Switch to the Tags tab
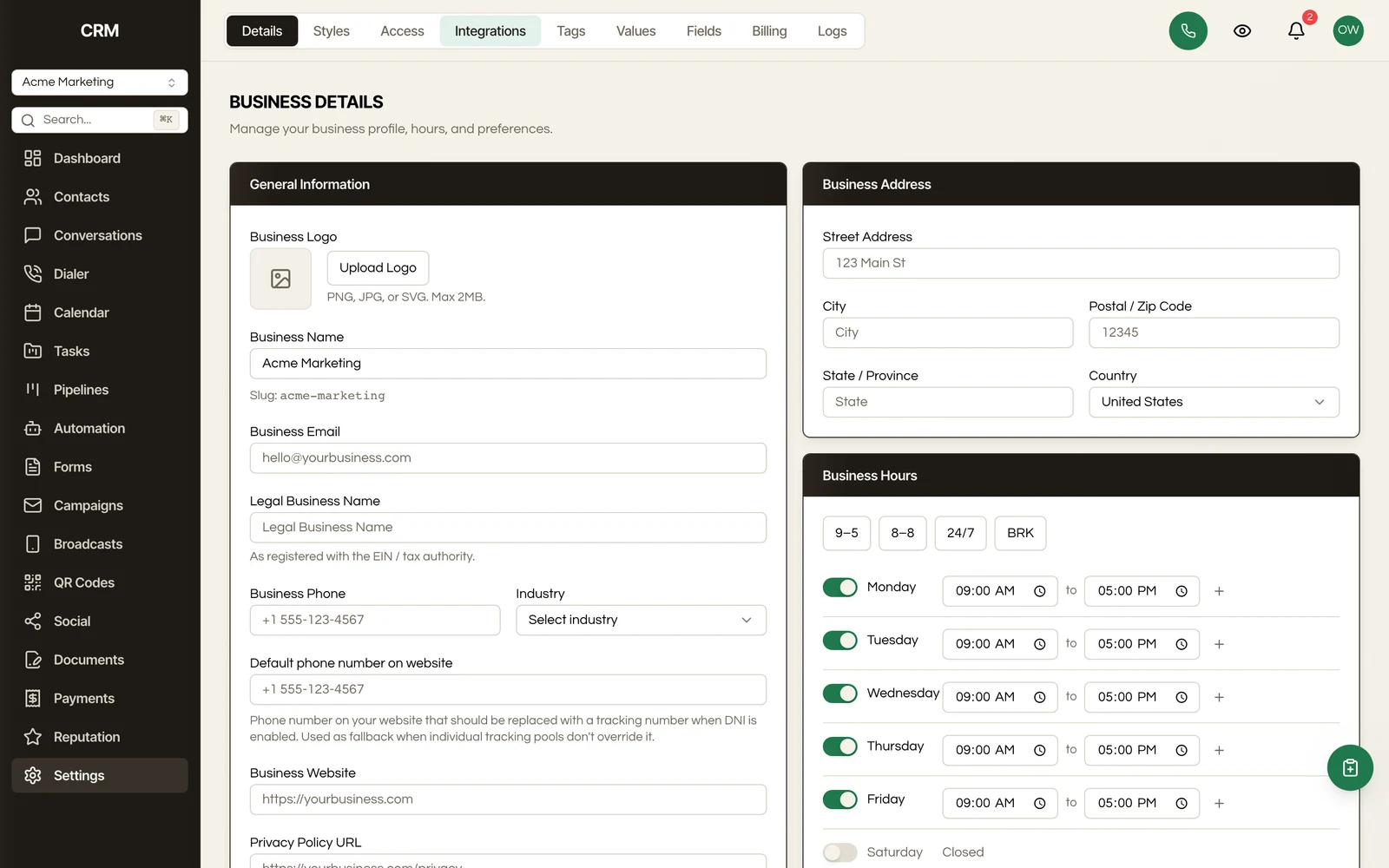The height and width of the screenshot is (868, 1389). 570,31
